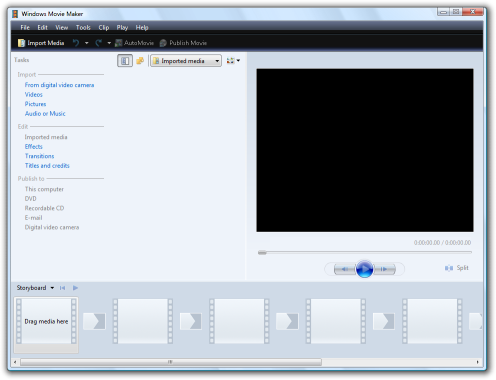This screenshot has width=496, height=380.
Task: Click the Pictures import link
Action: click(35, 104)
